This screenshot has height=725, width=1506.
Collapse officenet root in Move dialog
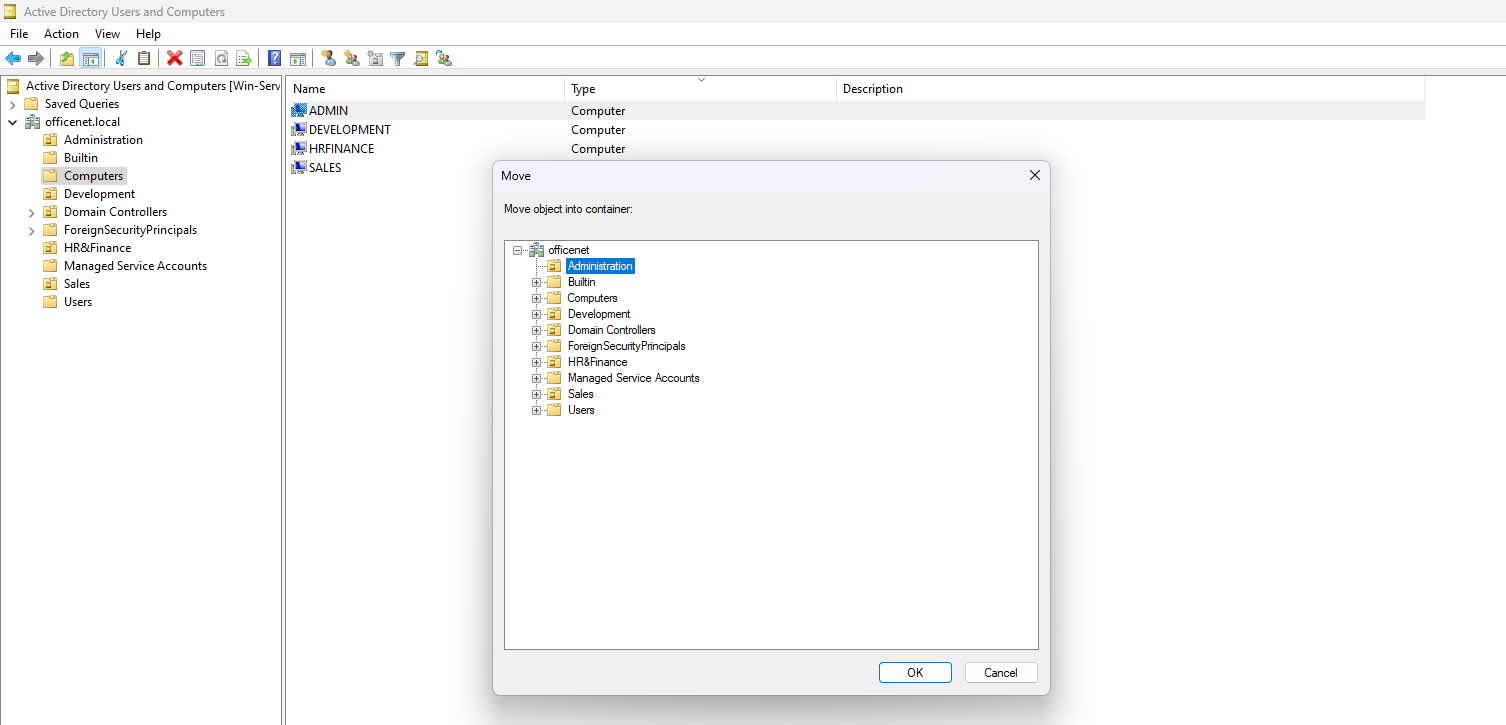click(x=518, y=250)
